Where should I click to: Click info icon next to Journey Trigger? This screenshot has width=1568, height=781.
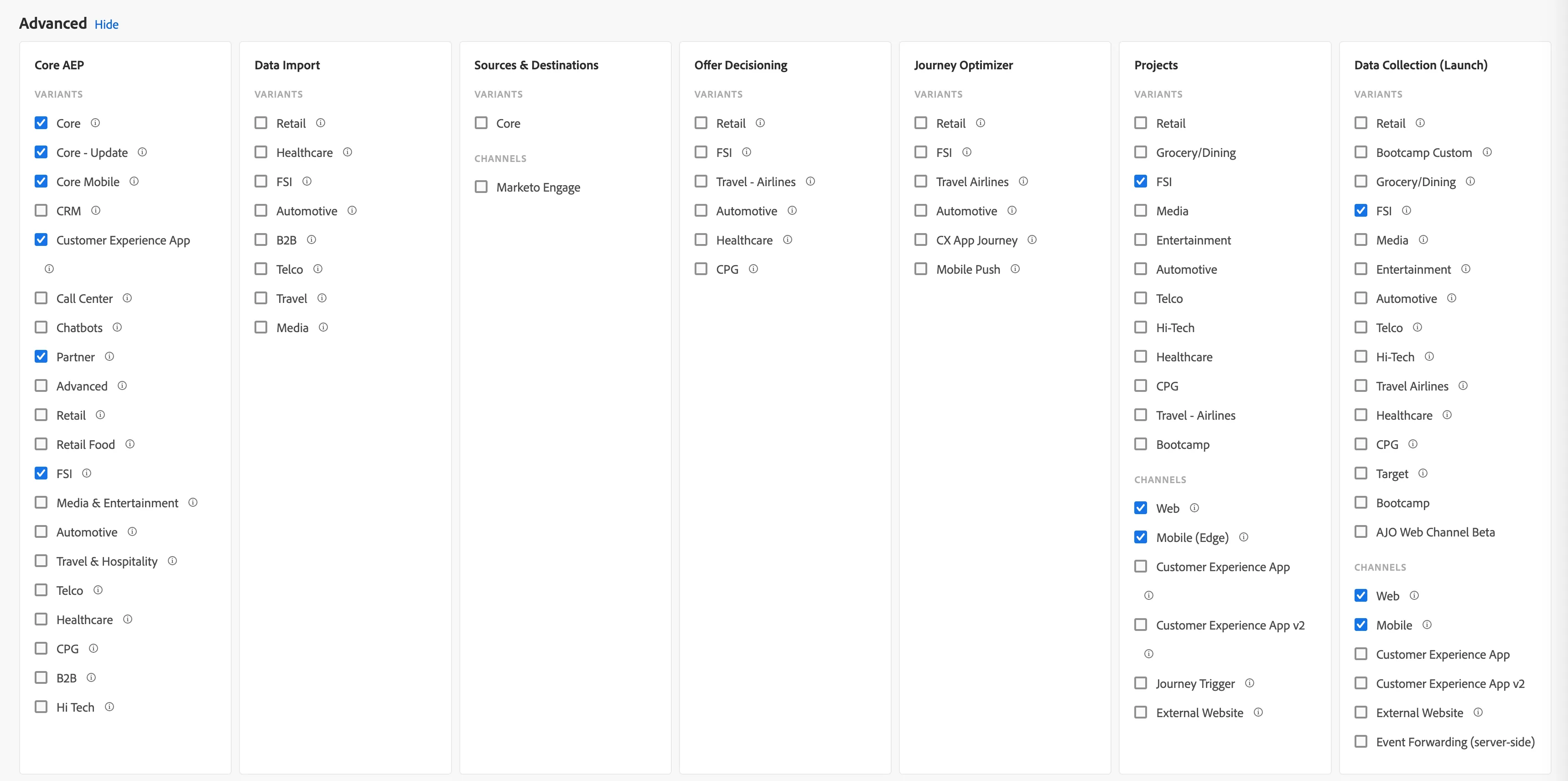coord(1250,683)
